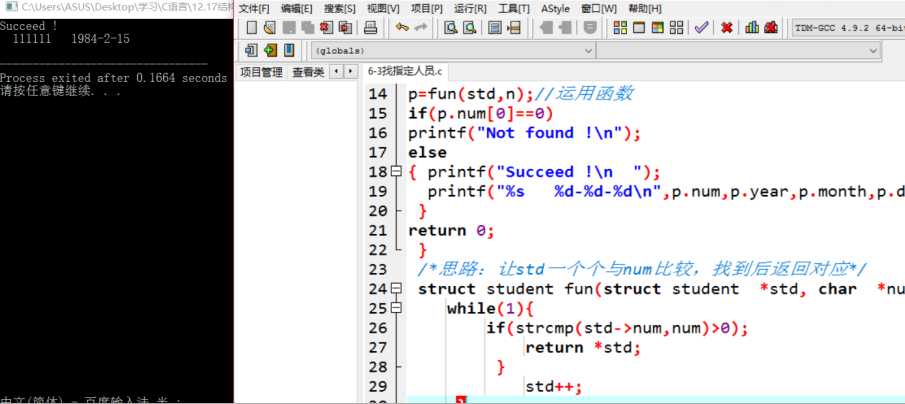This screenshot has width=905, height=404.
Task: Switch to the 项目管理 panel tab
Action: pyautogui.click(x=261, y=72)
